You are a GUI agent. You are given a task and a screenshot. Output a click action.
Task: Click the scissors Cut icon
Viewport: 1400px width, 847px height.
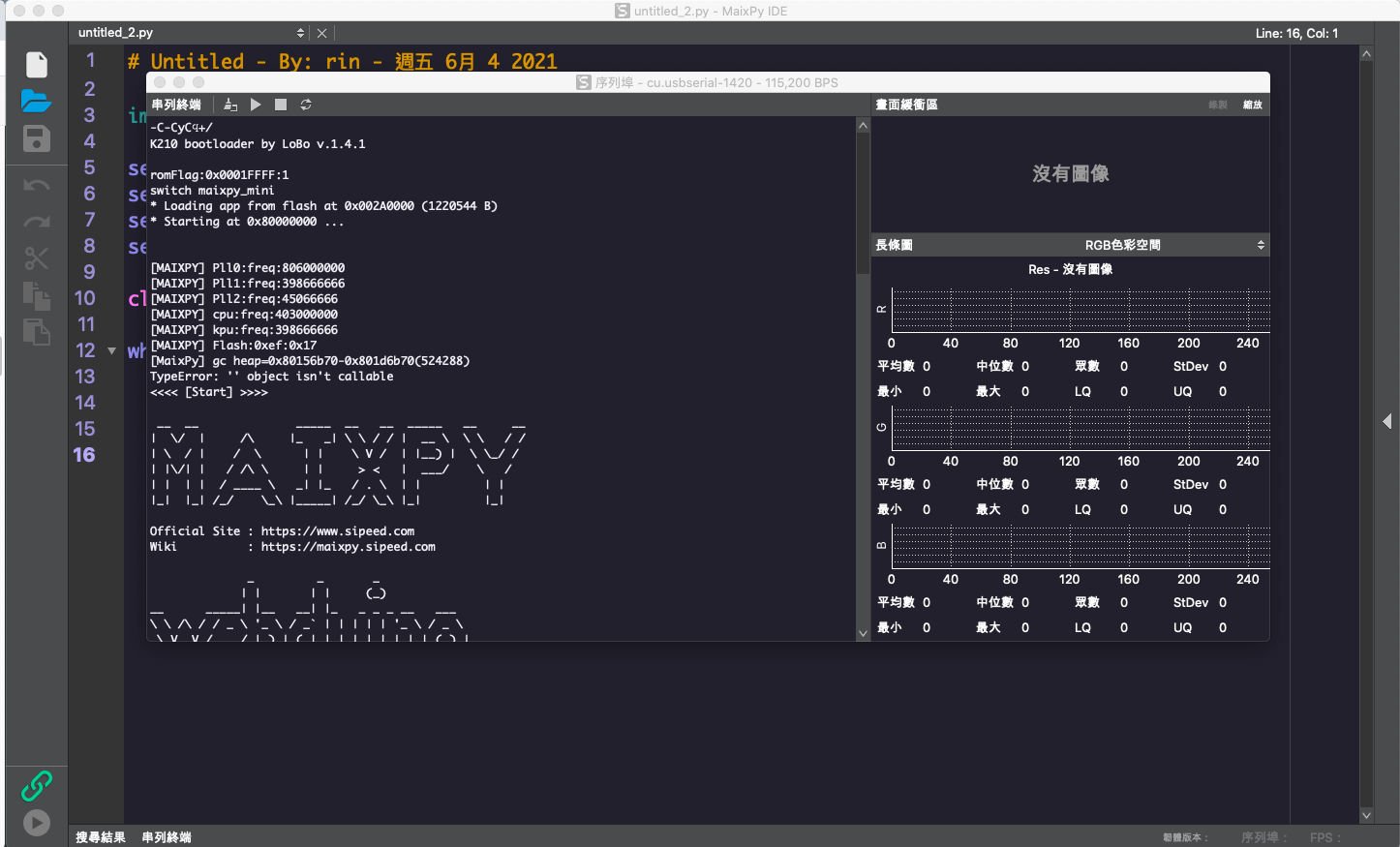[x=37, y=258]
